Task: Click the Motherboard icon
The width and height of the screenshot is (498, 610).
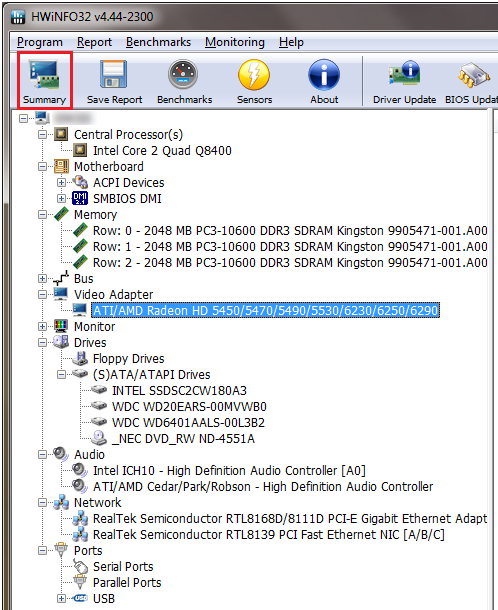Action: (61, 166)
